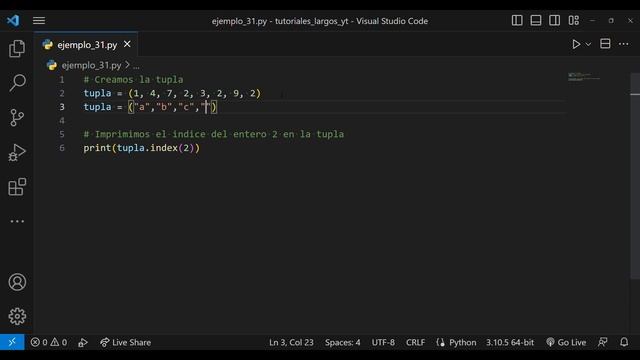
Task: Show errors and warnings count
Action: [49, 342]
